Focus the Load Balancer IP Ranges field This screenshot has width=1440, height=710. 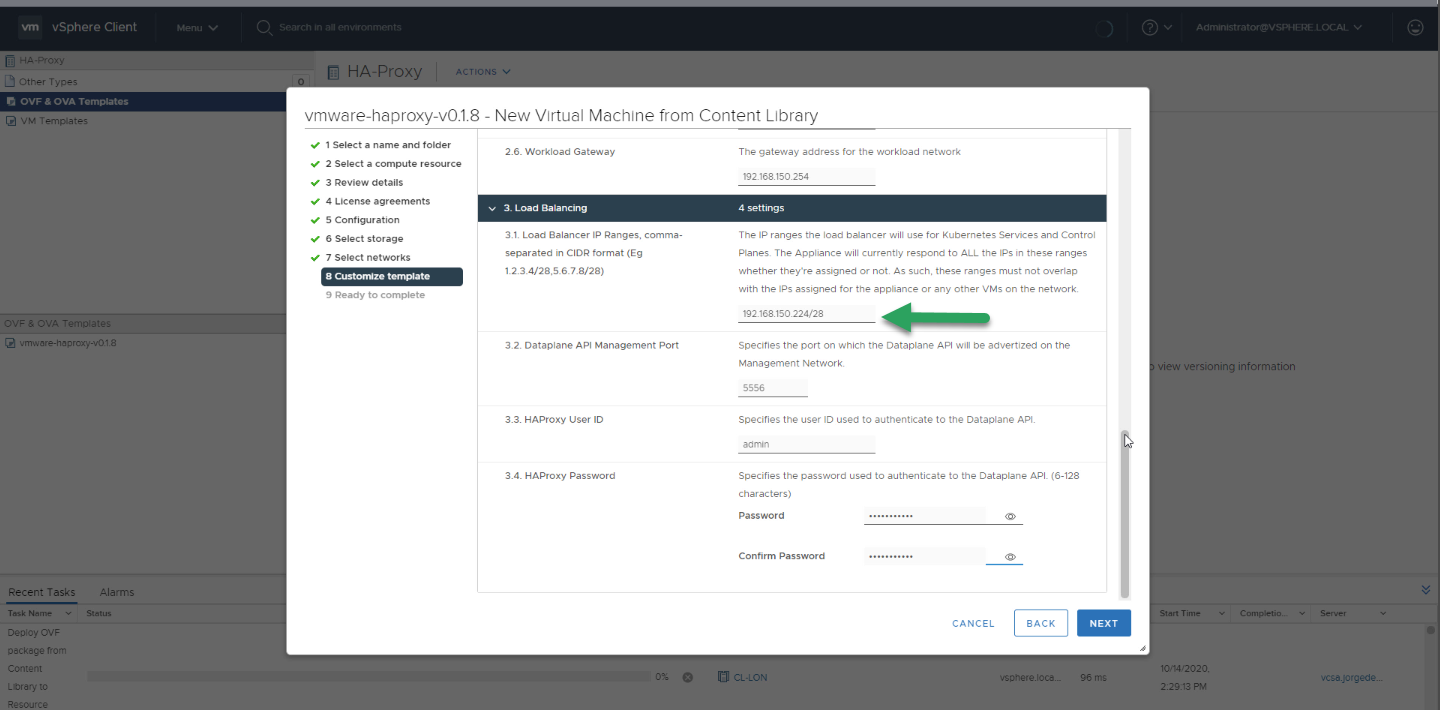807,314
